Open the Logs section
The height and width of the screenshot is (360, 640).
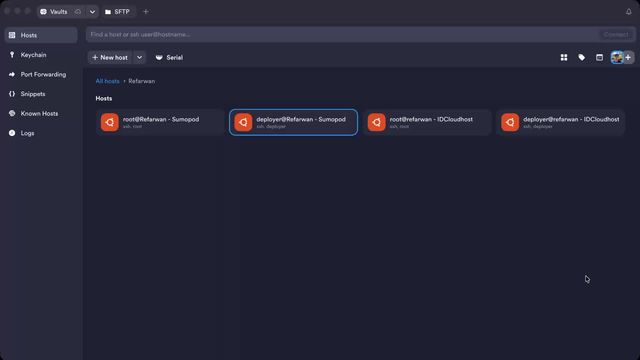coord(41,133)
